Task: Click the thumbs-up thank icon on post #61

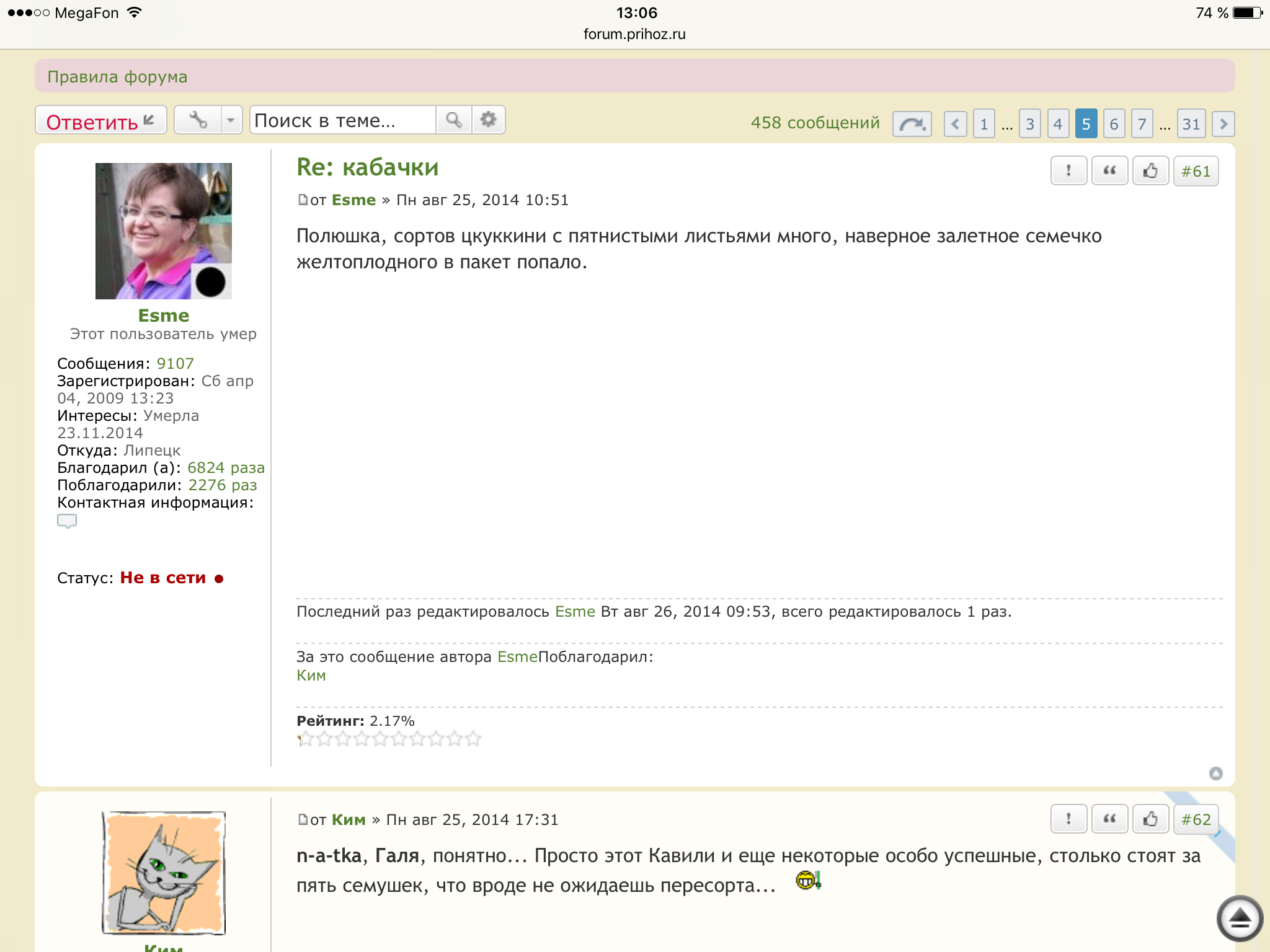Action: click(1150, 171)
